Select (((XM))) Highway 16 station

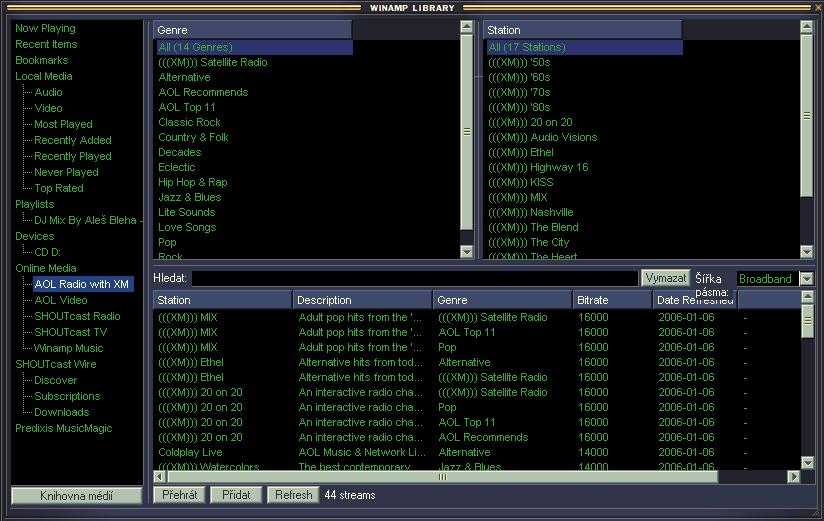point(538,167)
